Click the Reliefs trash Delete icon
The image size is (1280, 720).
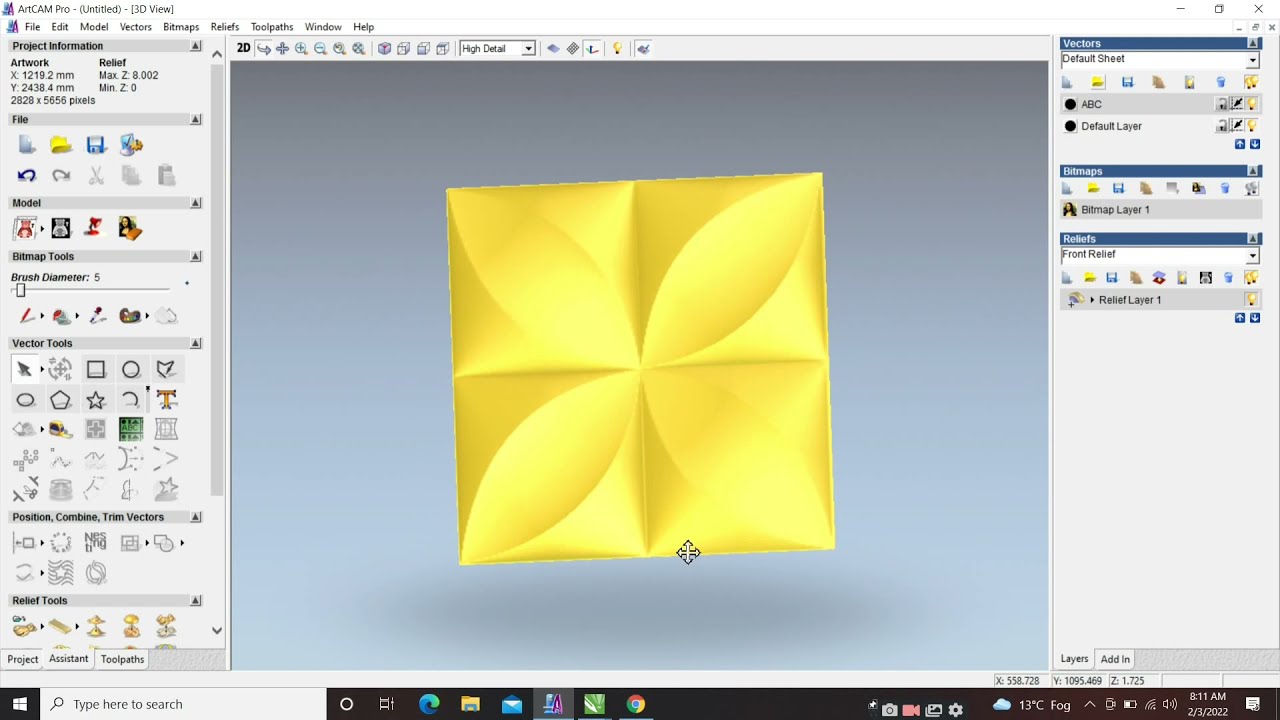1228,277
